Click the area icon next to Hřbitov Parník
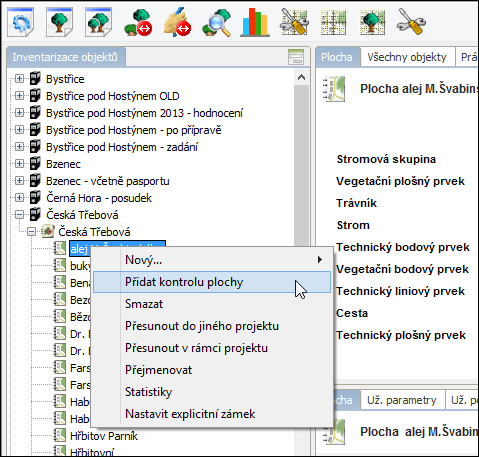The image size is (479, 457). point(60,435)
